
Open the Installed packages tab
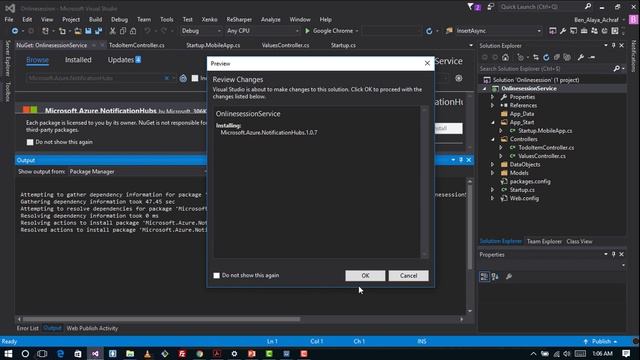pos(78,60)
